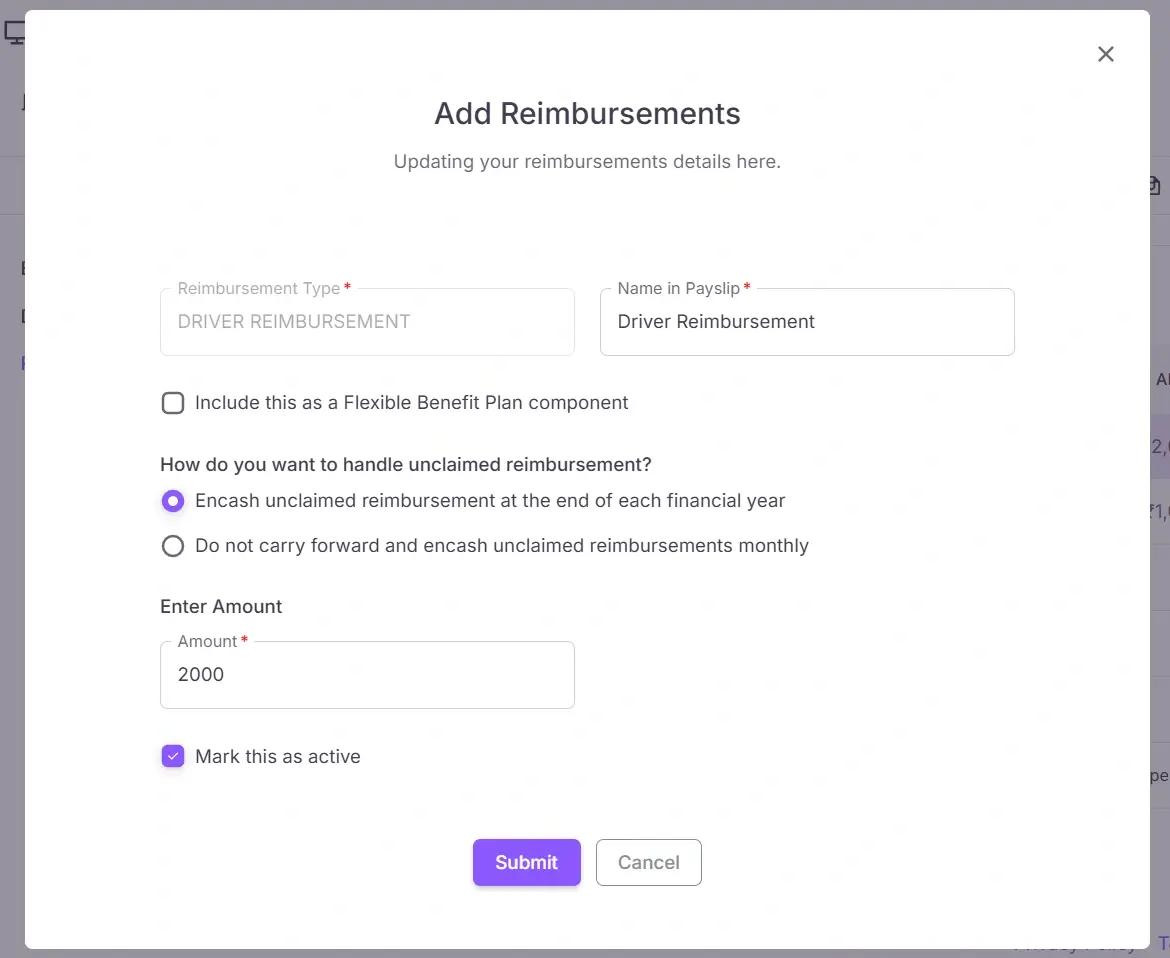Screen dimensions: 1170x958
Task: Click the "Add Reimbursements" dialog title
Action: pyautogui.click(x=586, y=113)
